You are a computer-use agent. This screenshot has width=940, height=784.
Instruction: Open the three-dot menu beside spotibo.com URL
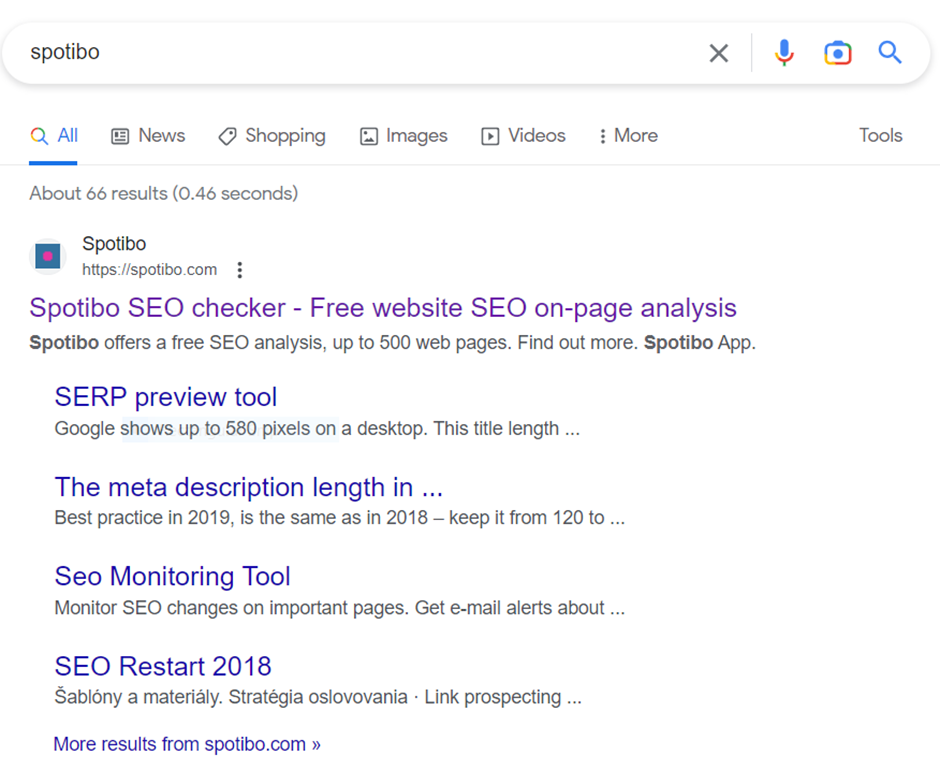click(x=240, y=270)
